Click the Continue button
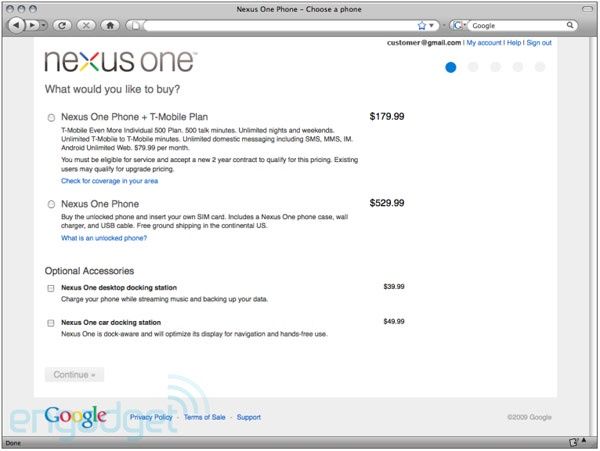This screenshot has height=451, width=600. [x=74, y=374]
